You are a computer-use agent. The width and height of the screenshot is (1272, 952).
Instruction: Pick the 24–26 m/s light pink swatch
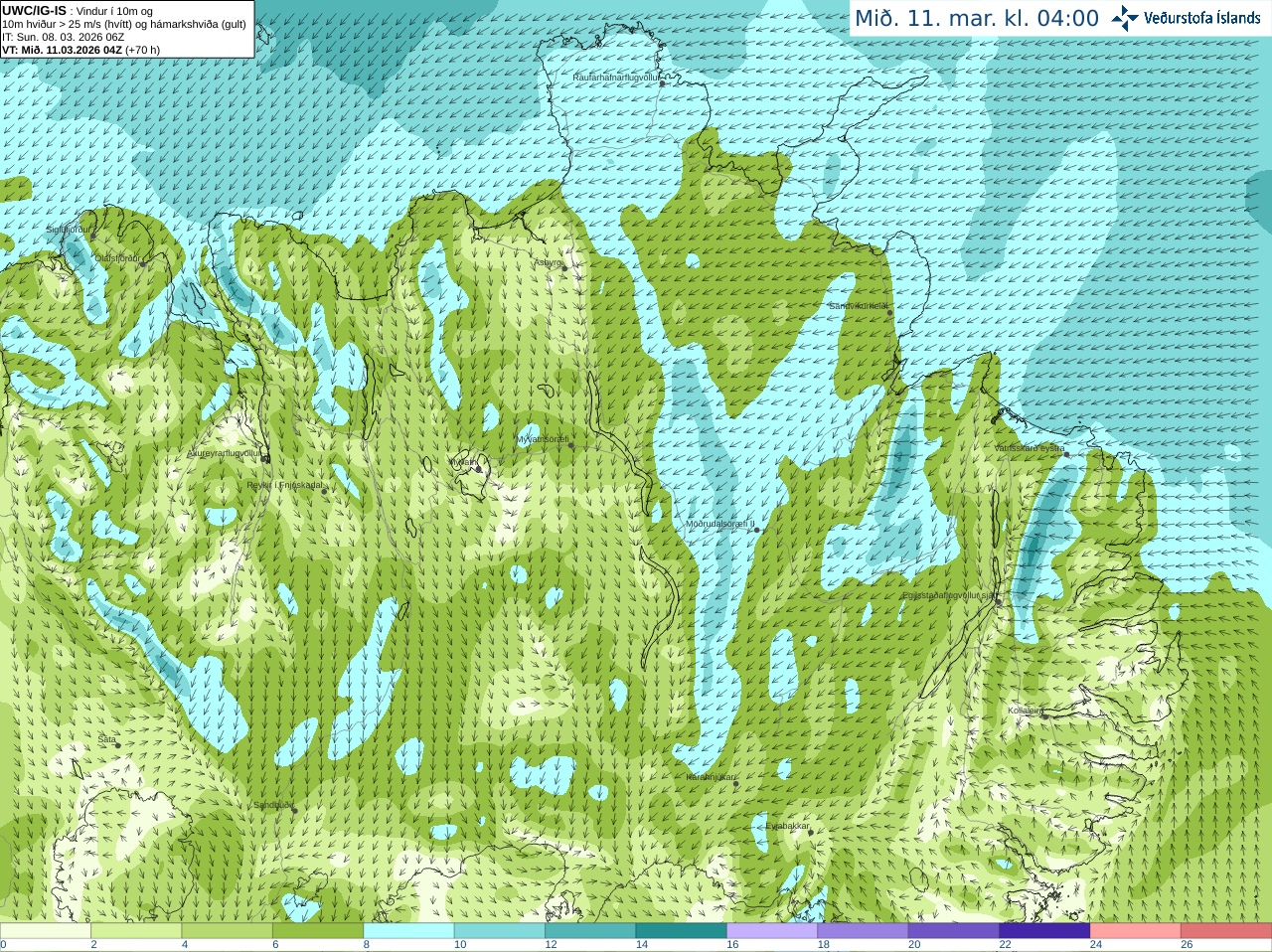click(x=1136, y=930)
